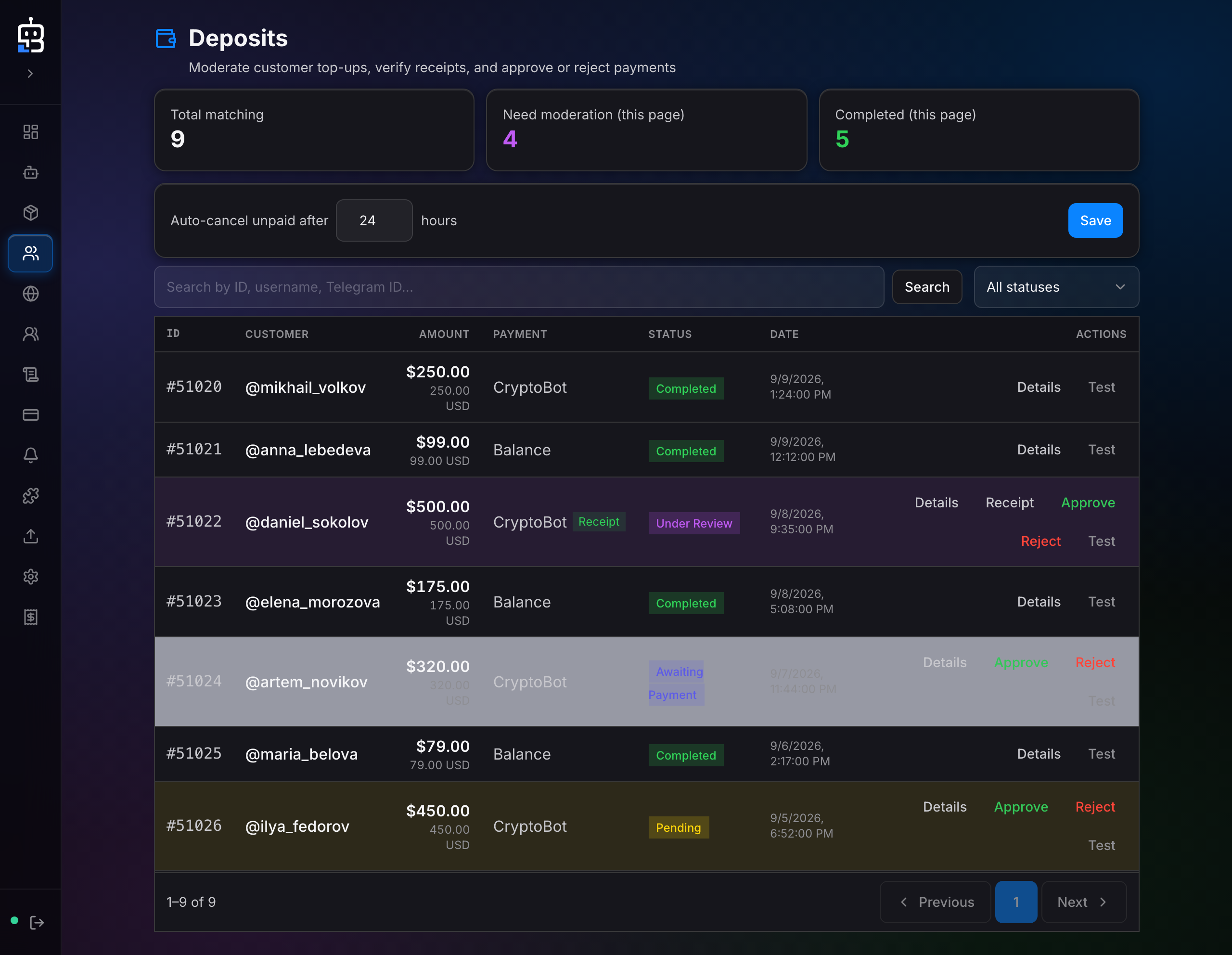Go to Previous page in pagination
The image size is (1232, 955).
click(x=935, y=902)
